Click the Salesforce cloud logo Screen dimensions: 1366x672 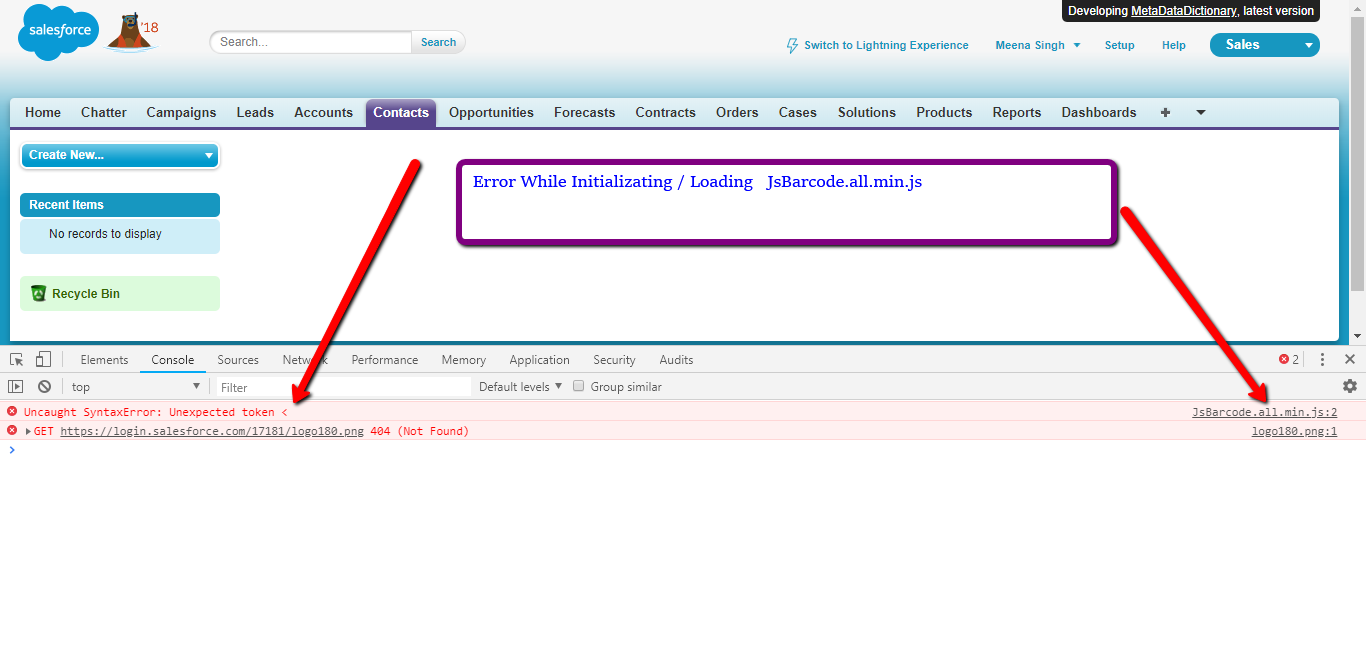click(x=58, y=31)
